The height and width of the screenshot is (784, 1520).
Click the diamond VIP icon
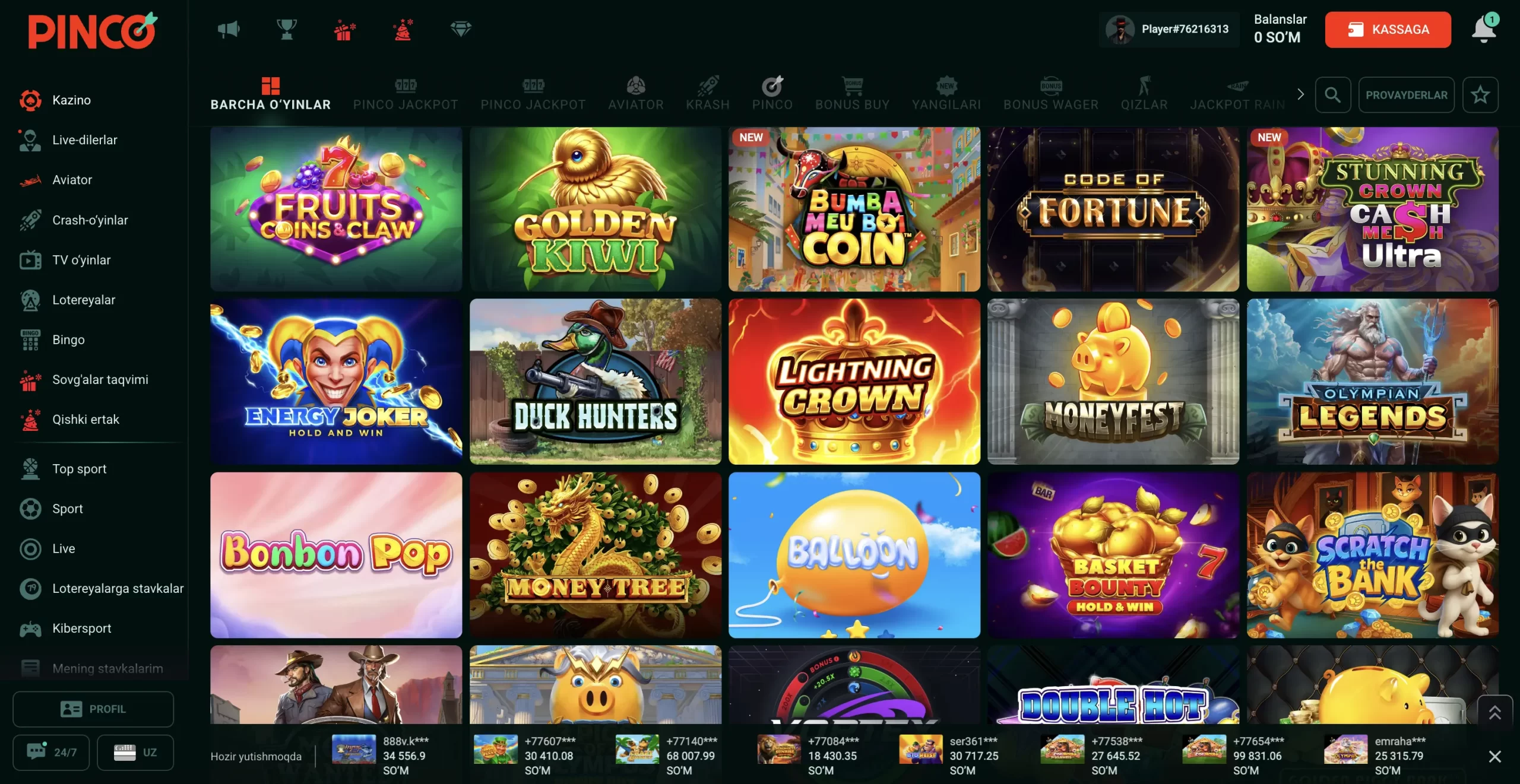461,29
